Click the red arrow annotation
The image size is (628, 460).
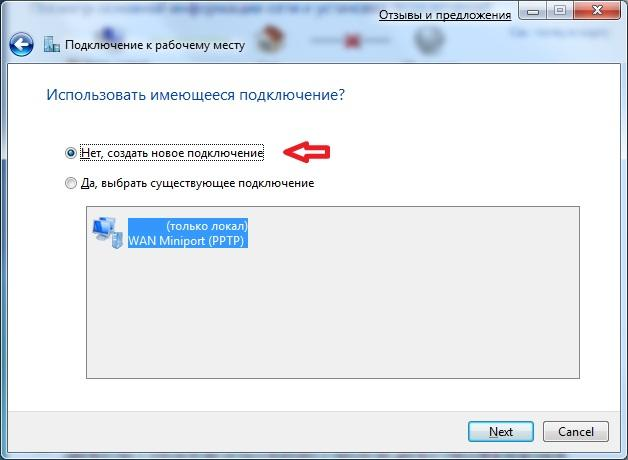click(x=307, y=152)
